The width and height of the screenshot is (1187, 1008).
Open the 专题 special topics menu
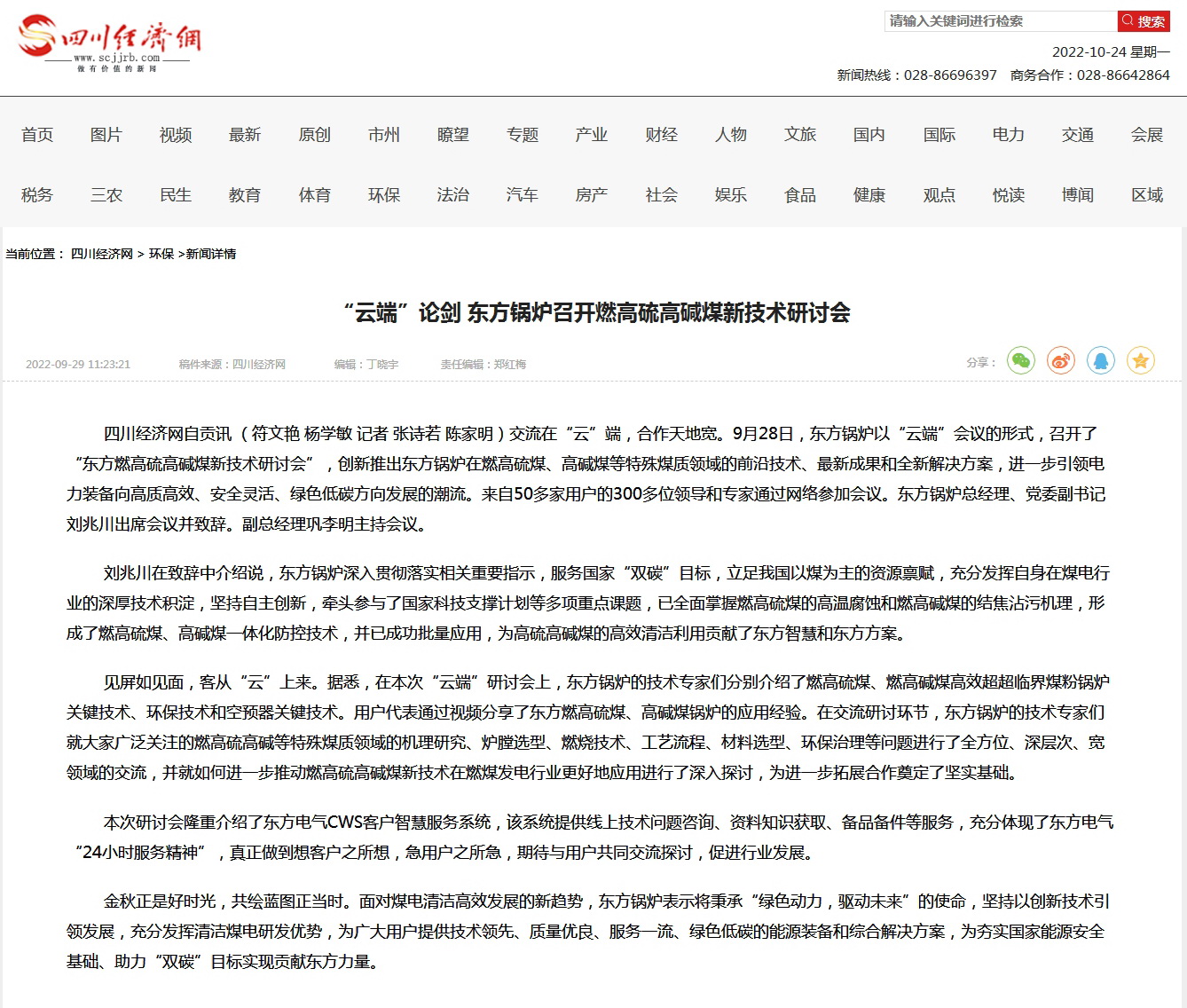tap(523, 135)
